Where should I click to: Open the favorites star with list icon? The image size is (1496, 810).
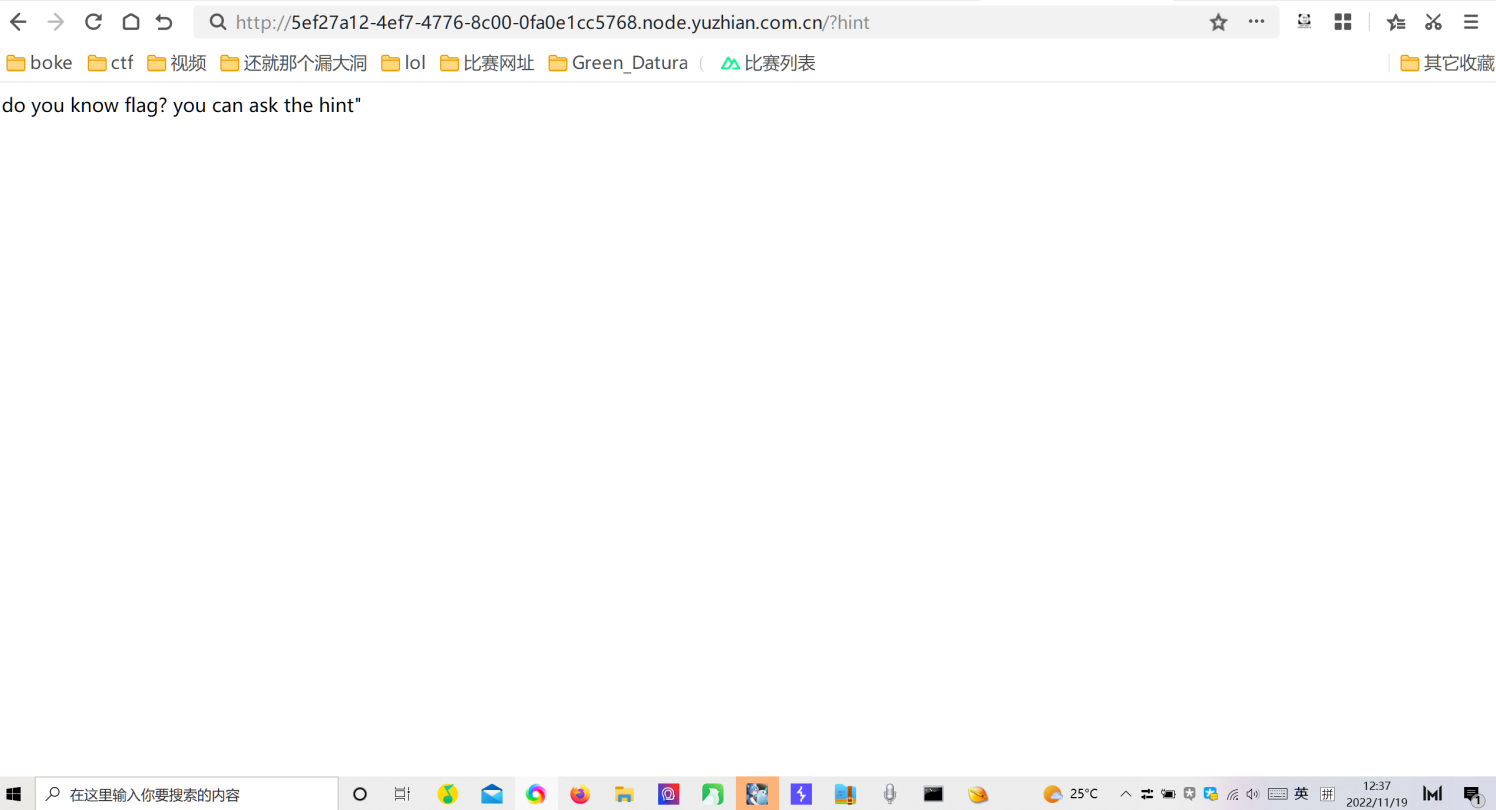pyautogui.click(x=1395, y=21)
